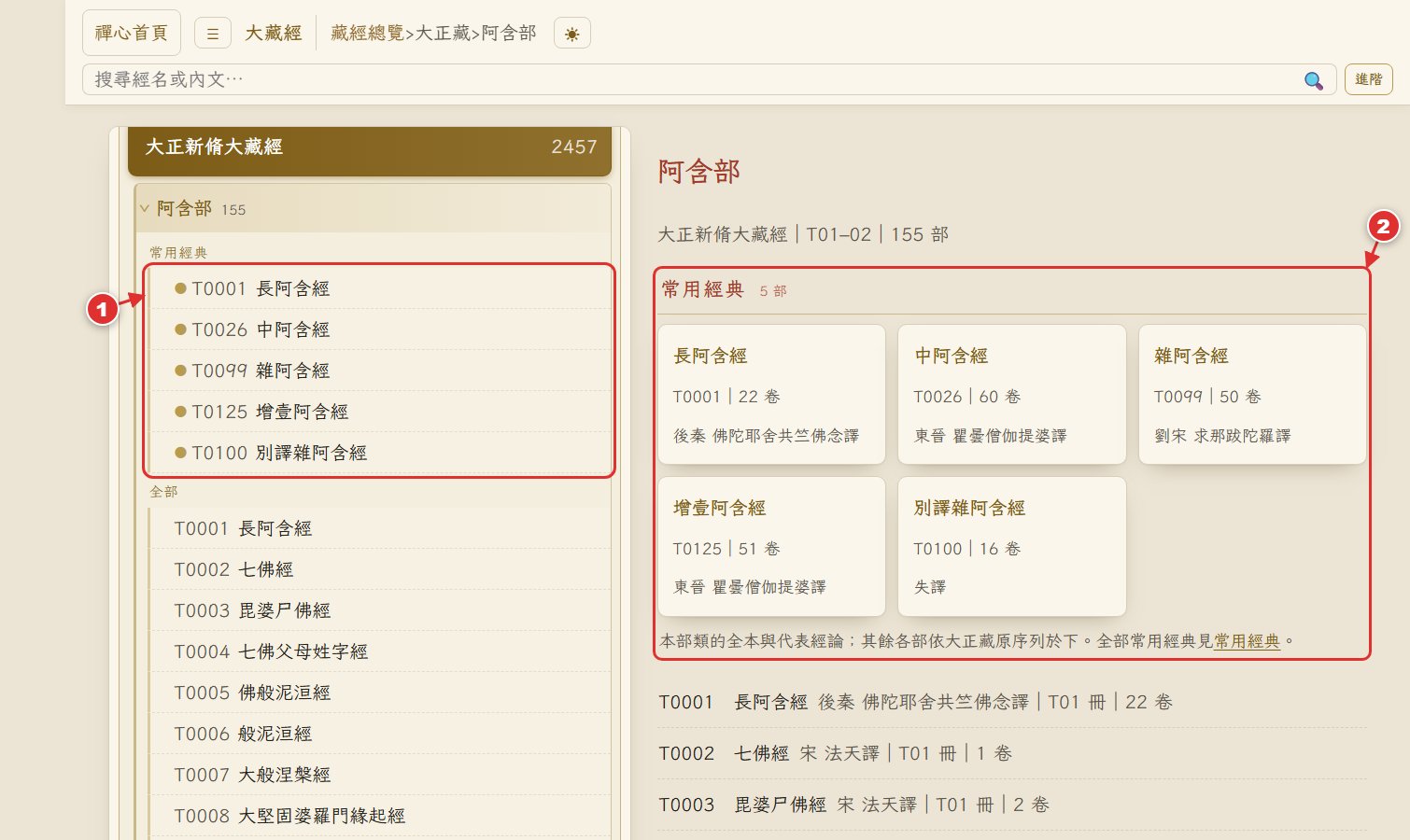Click the 大正新脩大藏經｜T01–02｜155 部 subtitle
1410x840 pixels.
coord(803,234)
